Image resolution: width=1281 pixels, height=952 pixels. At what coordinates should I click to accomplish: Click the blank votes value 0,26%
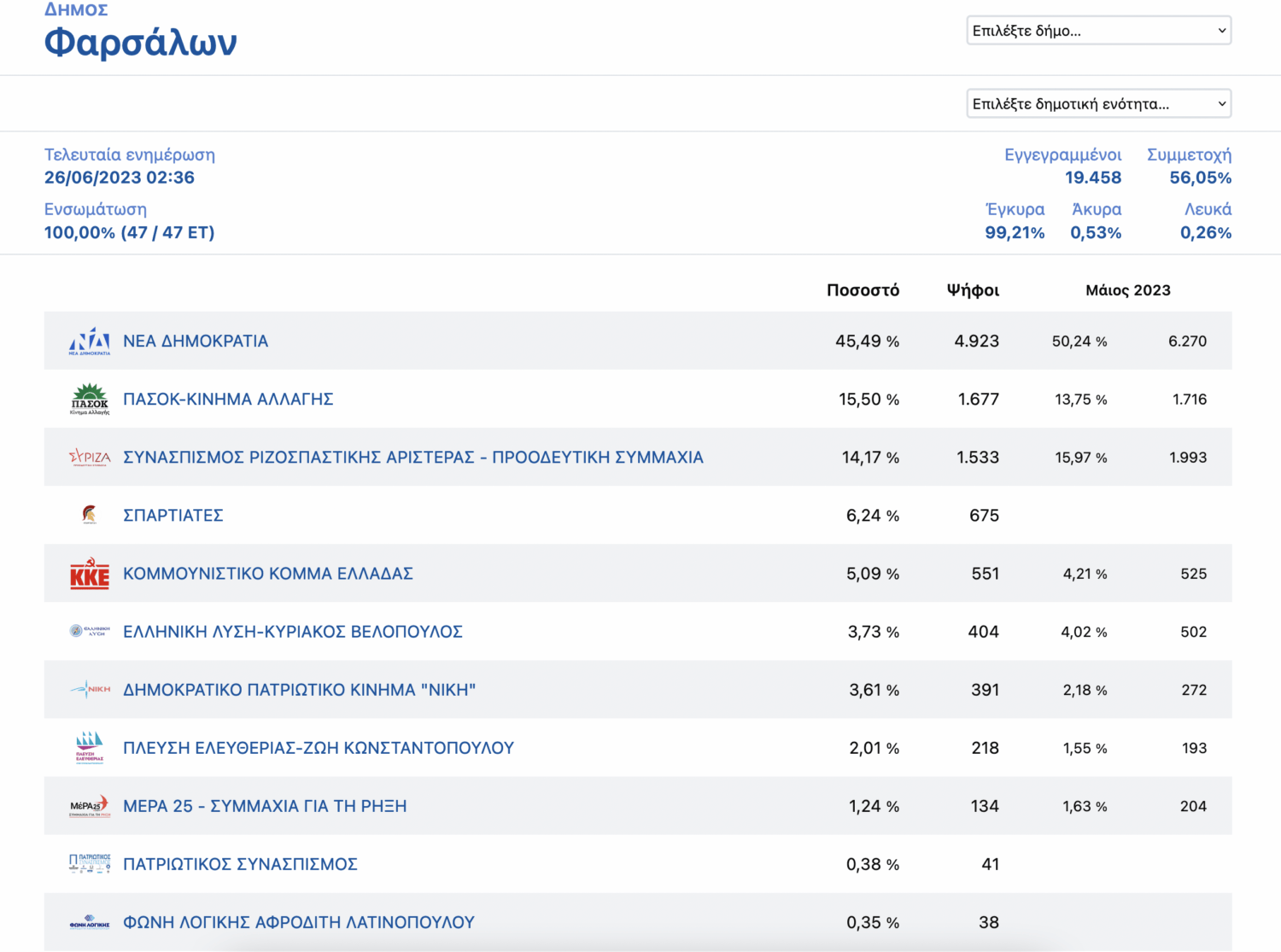[1206, 232]
